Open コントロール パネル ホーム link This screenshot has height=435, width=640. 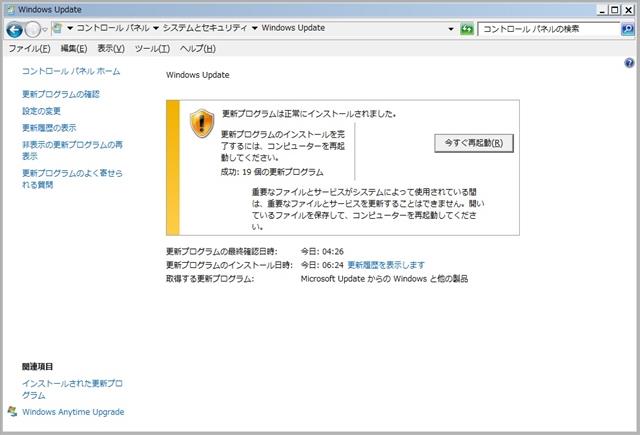71,71
